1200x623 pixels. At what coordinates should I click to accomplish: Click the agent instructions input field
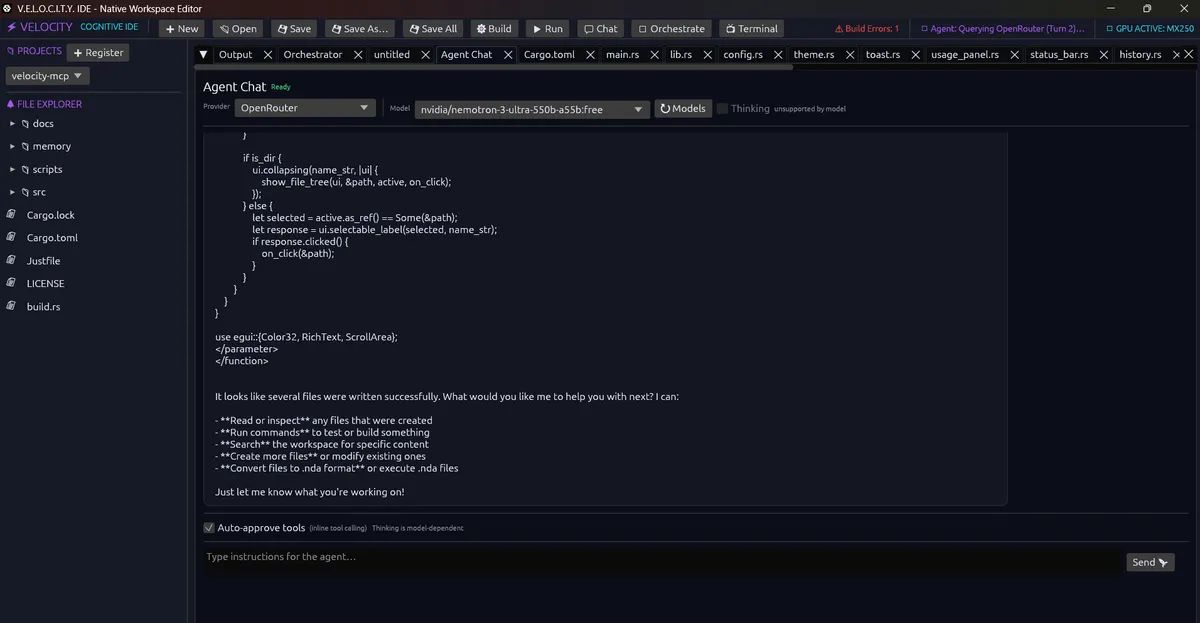click(x=662, y=557)
